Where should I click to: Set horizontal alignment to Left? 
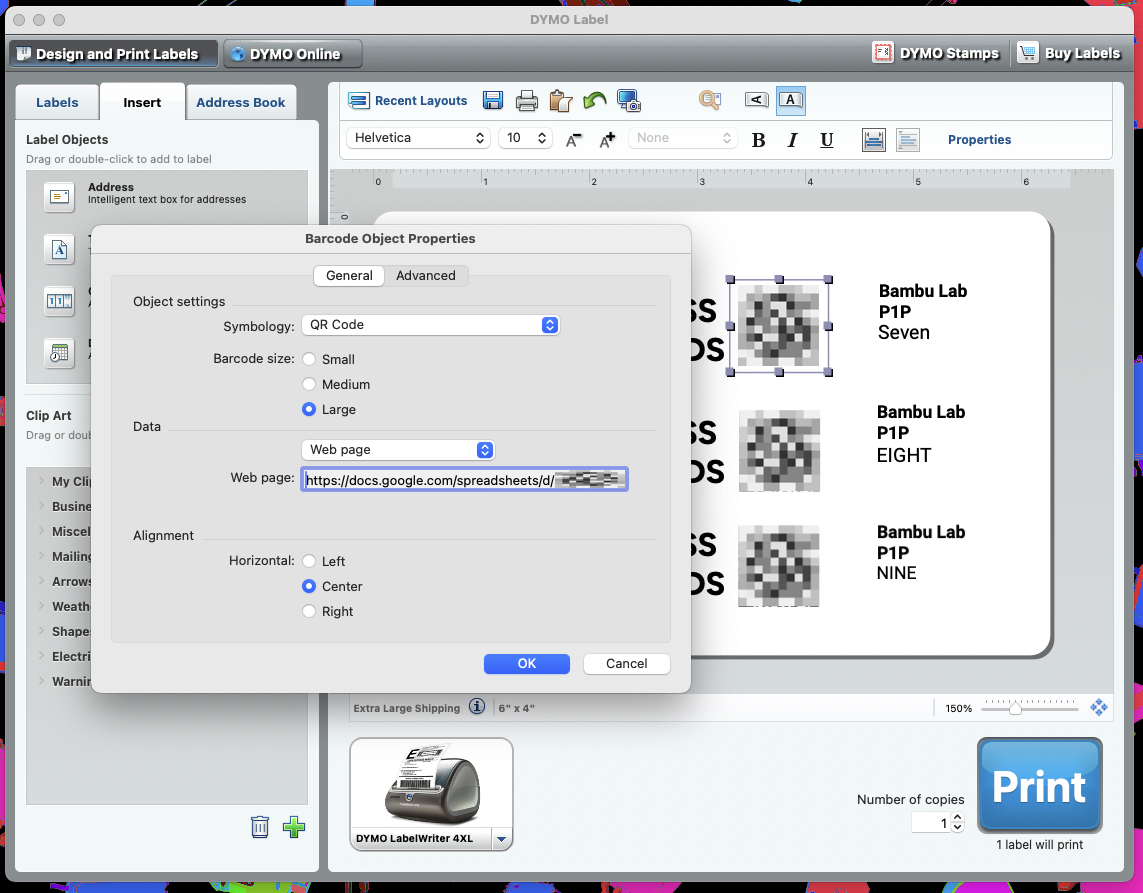pyautogui.click(x=310, y=561)
